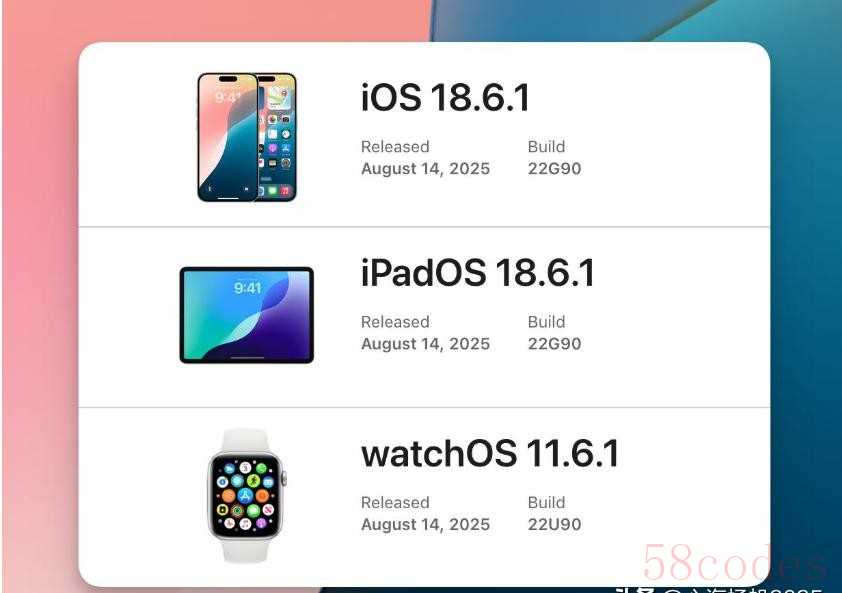Open the watchOS 11.6.1 title

490,453
